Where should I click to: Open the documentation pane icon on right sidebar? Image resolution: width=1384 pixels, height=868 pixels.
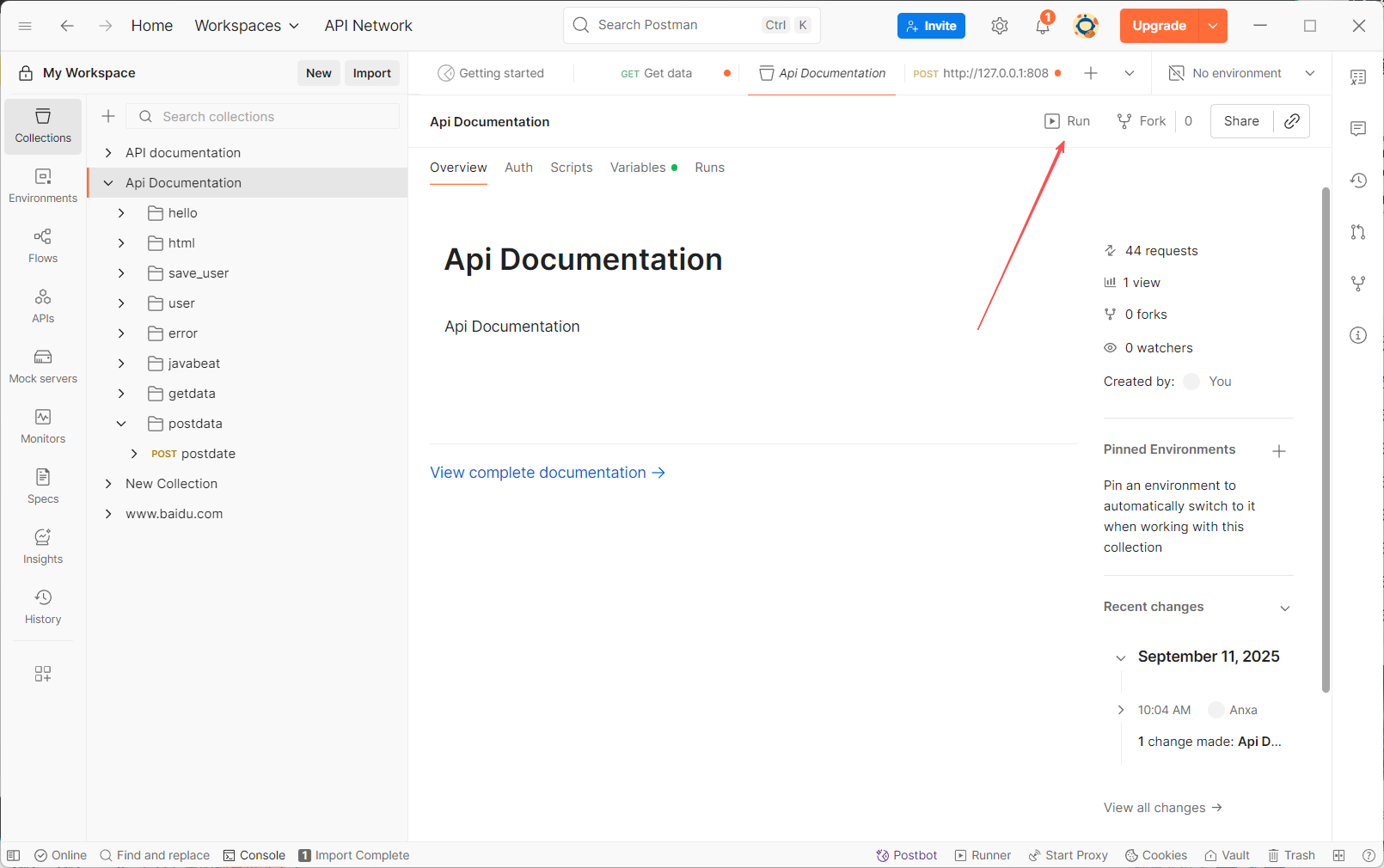[x=1358, y=77]
